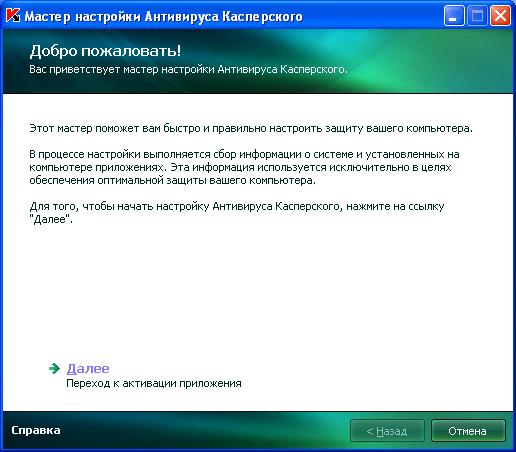Click the Kaspersky K logo in title bar
Image resolution: width=516 pixels, height=452 pixels.
[13, 16]
